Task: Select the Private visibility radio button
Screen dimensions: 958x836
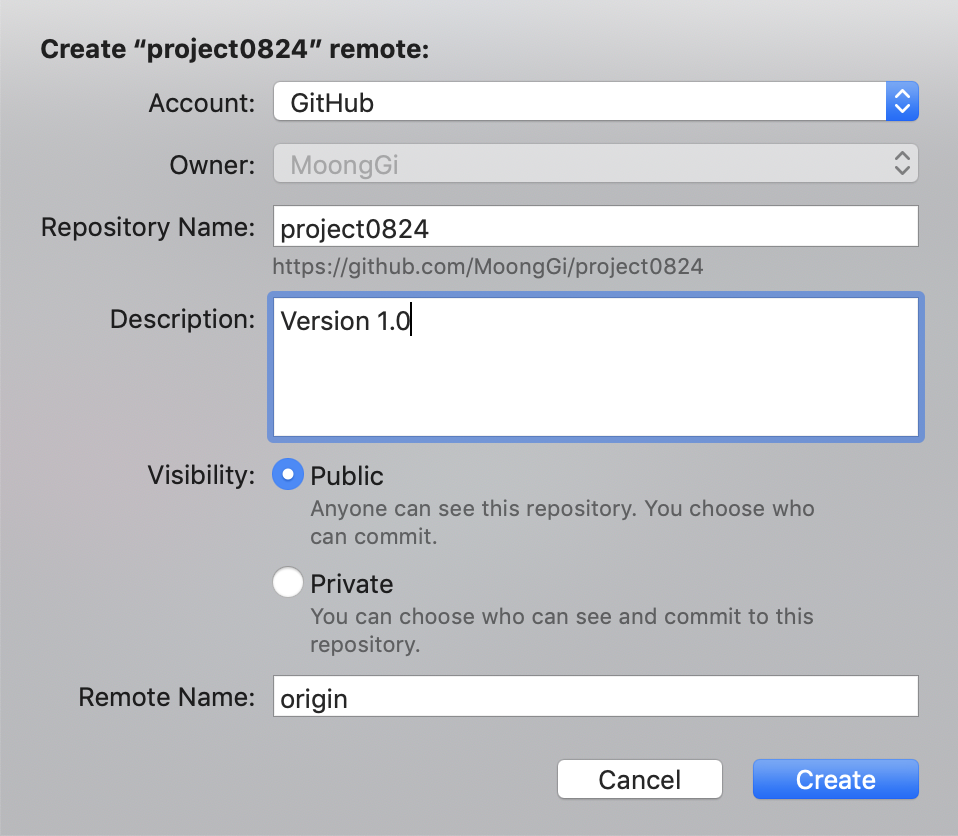Action: coord(288,582)
